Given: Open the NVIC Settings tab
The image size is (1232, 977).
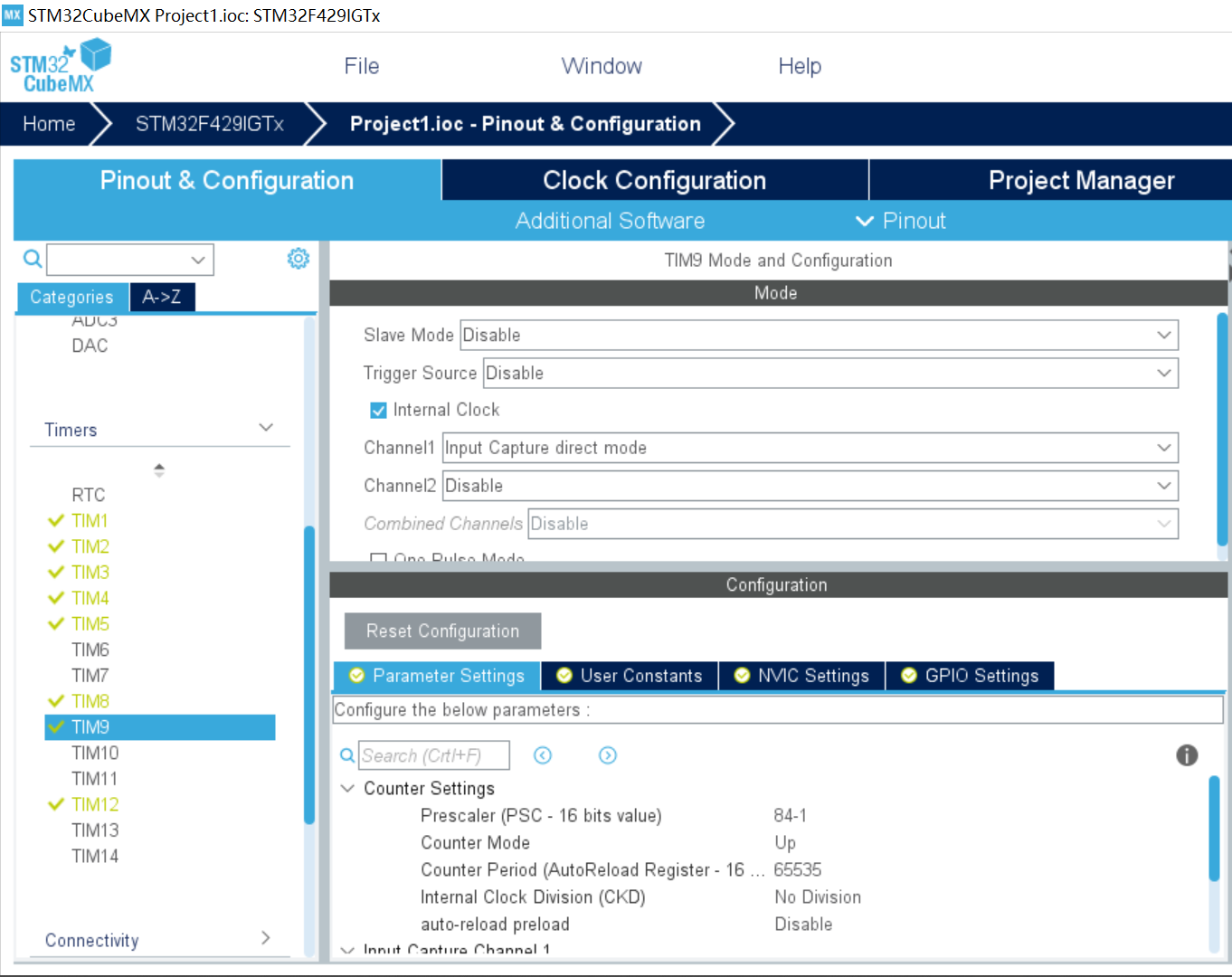Looking at the screenshot, I should pyautogui.click(x=801, y=676).
